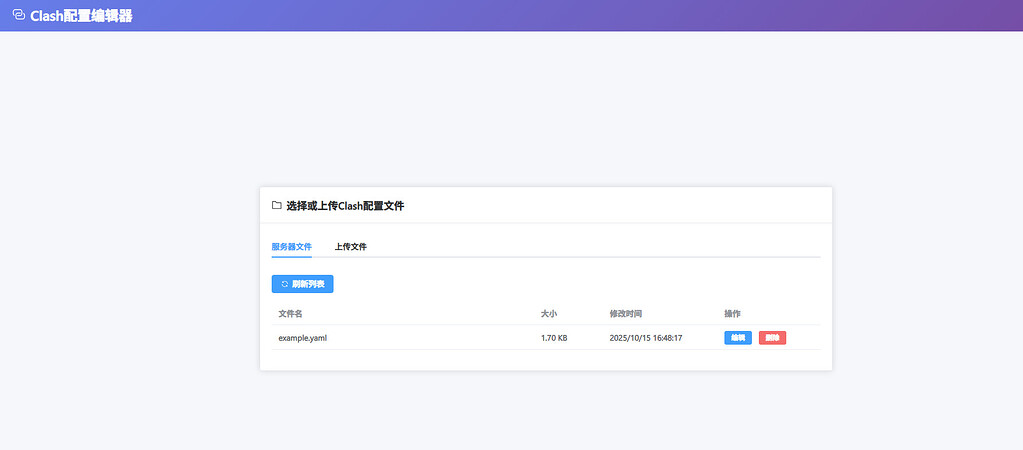Click the 选择或上传Clash配置文件 heading
Screen dimensions: 1023x450
pyautogui.click(x=345, y=205)
